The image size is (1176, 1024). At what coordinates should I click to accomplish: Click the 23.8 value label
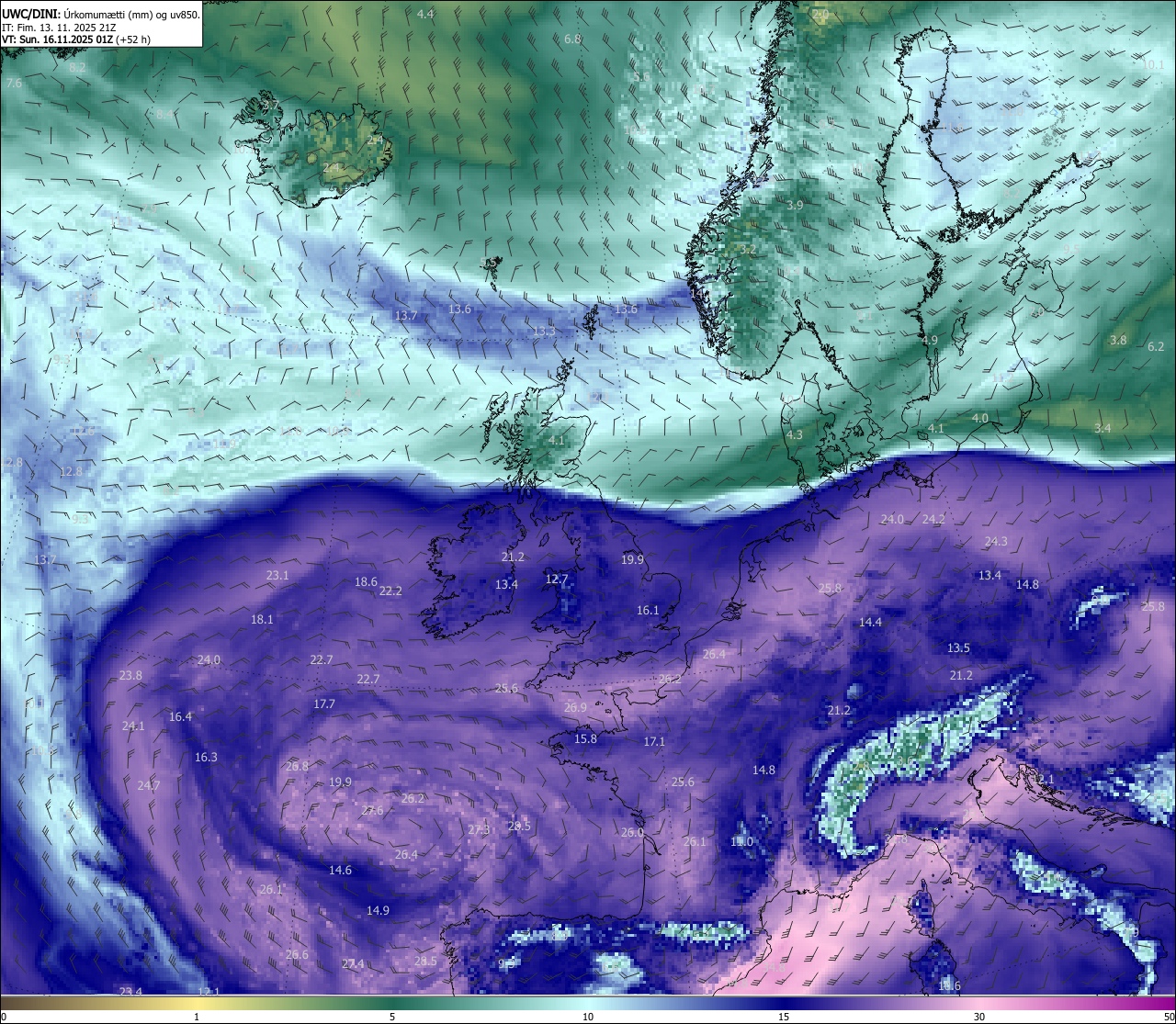pos(130,675)
